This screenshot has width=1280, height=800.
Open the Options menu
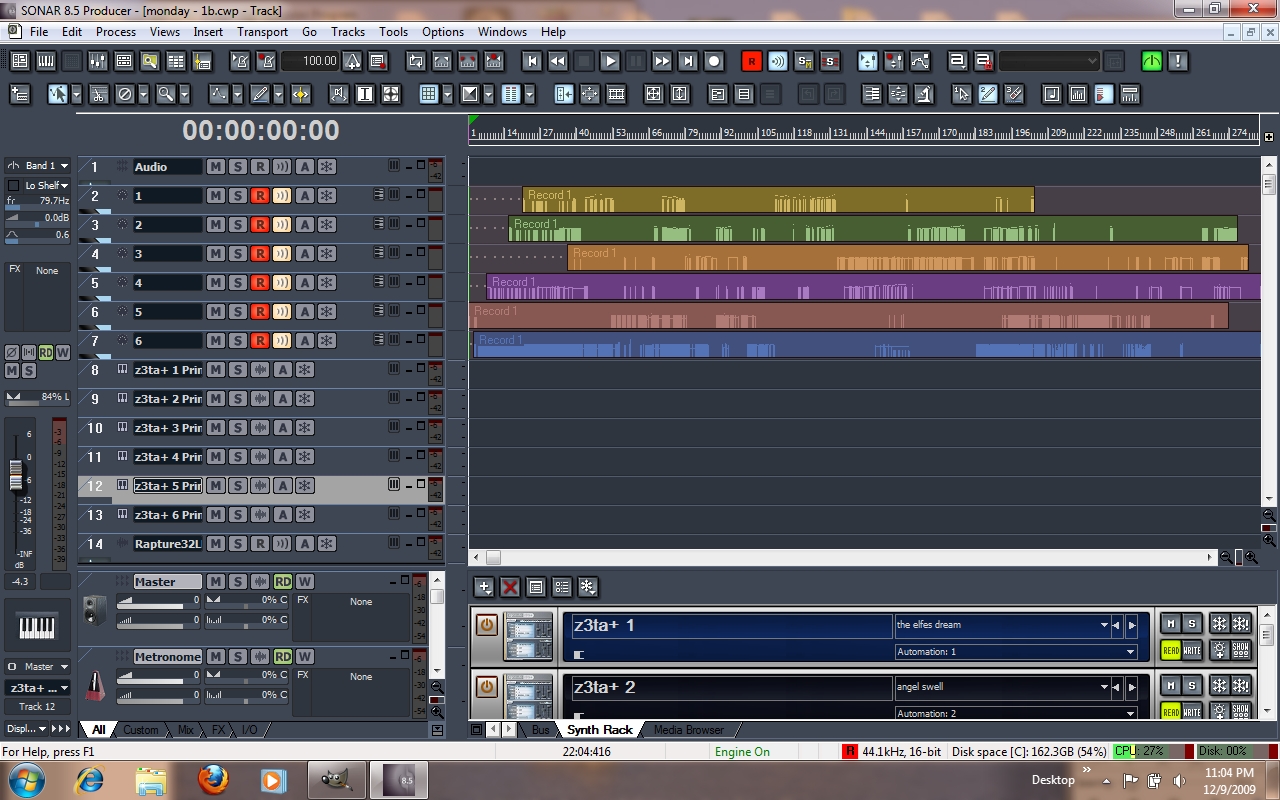click(442, 32)
